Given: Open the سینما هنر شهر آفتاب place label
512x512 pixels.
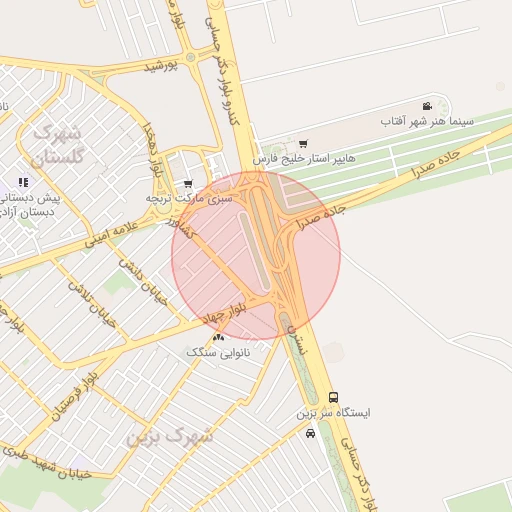Looking at the screenshot, I should click(427, 121).
